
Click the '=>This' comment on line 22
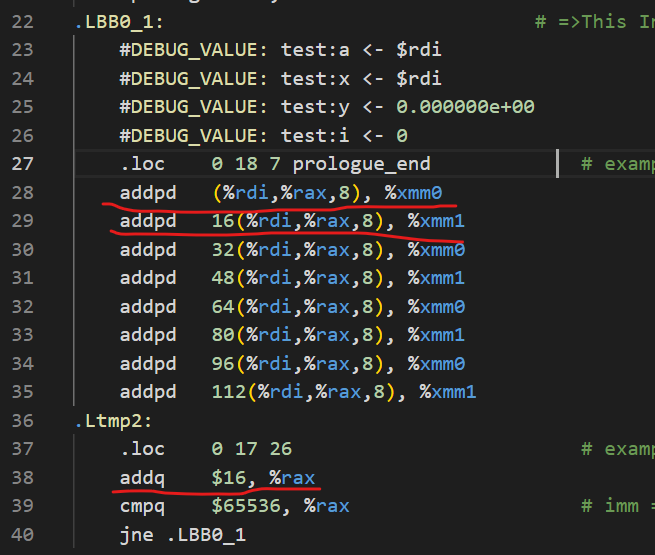click(x=592, y=22)
